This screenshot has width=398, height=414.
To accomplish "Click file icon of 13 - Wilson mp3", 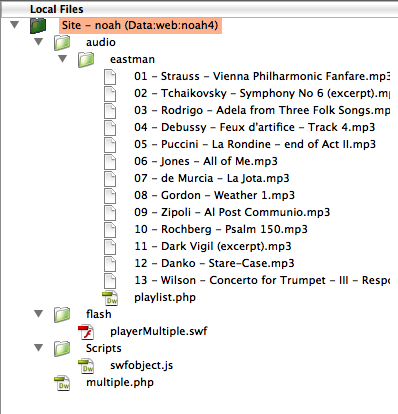I will (x=110, y=281).
